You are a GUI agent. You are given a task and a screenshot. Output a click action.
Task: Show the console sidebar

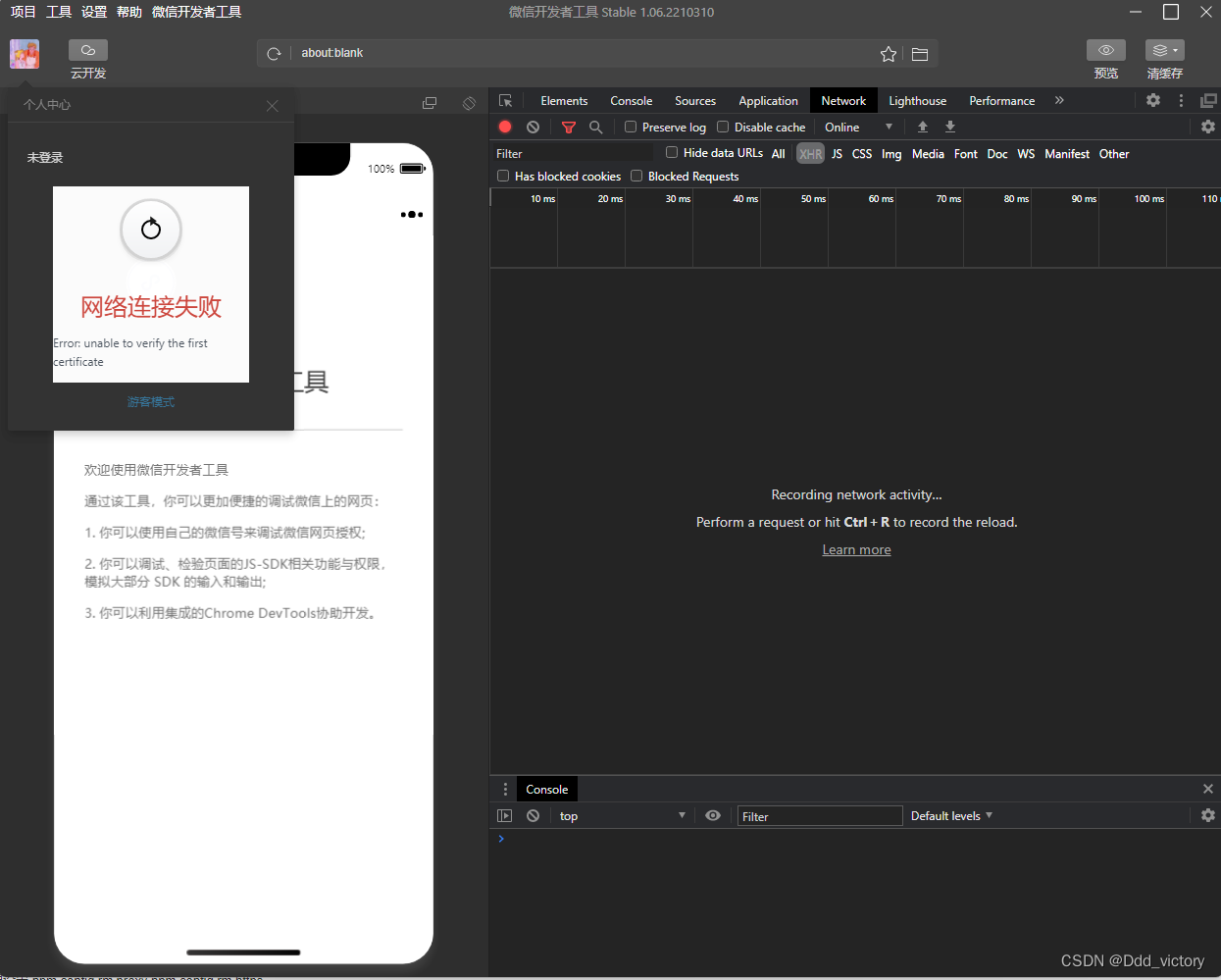coord(505,815)
